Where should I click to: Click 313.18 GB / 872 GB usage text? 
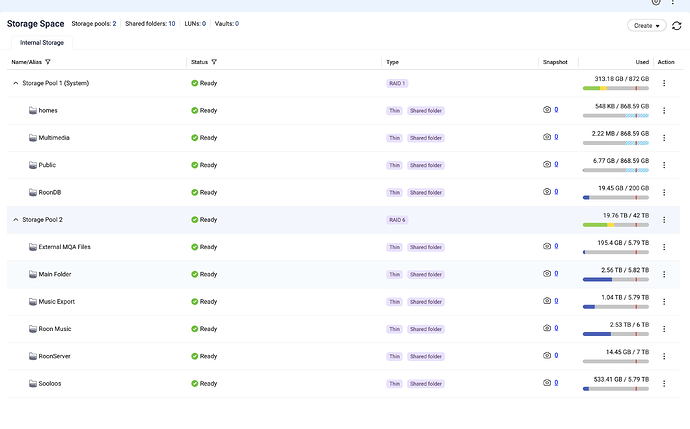[622, 79]
